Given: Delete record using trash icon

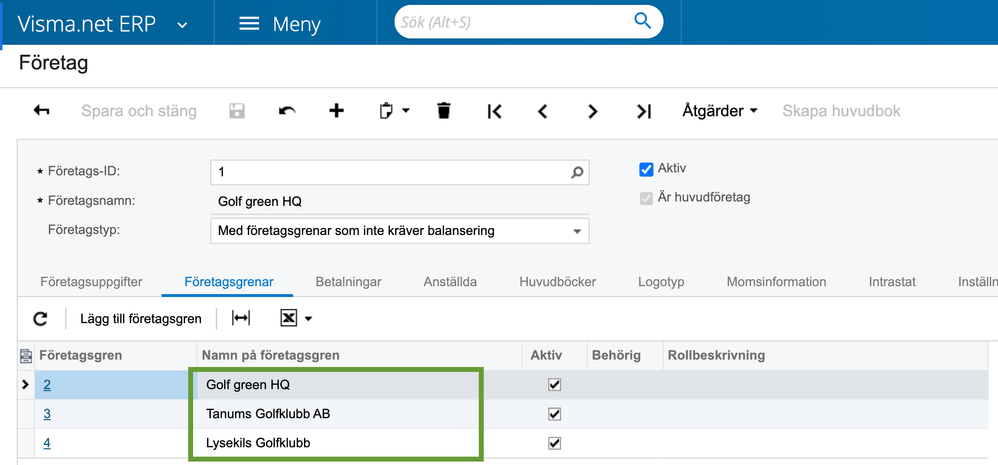Looking at the screenshot, I should tap(444, 111).
